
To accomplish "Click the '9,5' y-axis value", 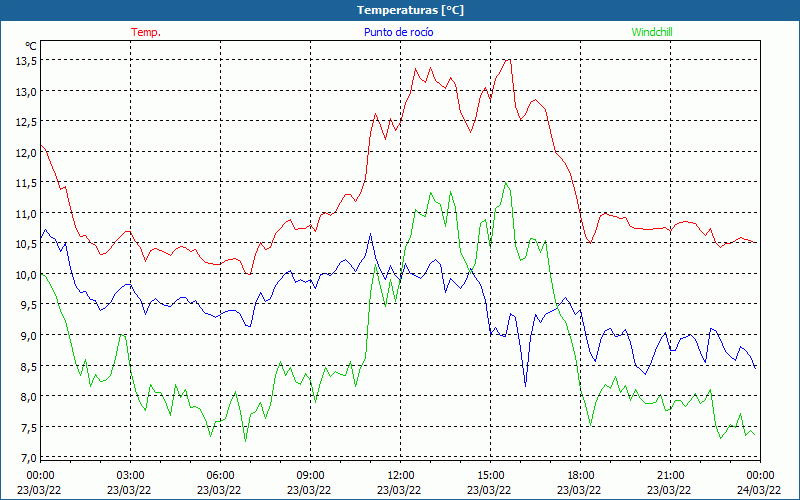I will click(29, 305).
